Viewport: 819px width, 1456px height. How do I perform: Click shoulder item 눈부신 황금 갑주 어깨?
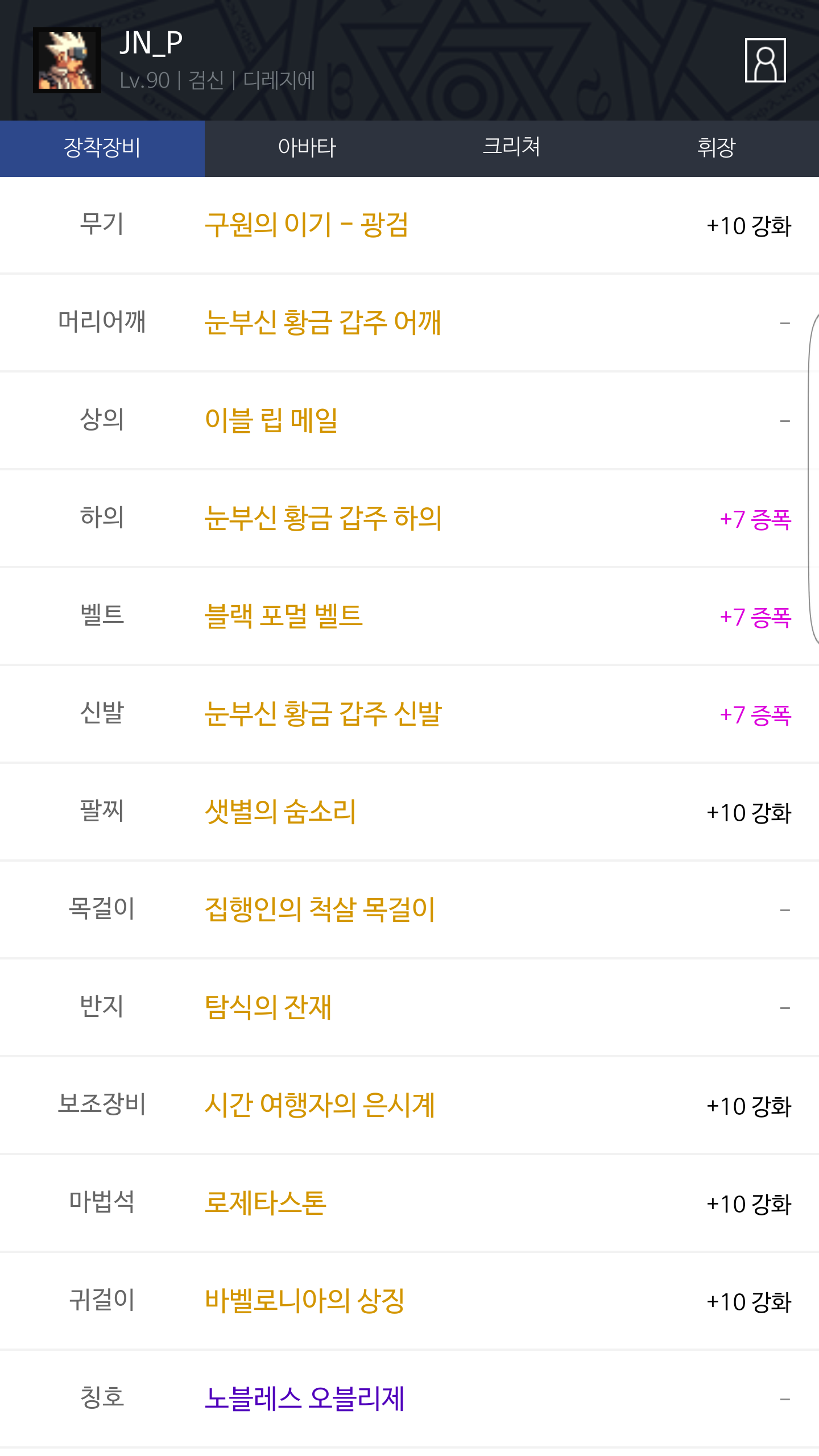pos(322,322)
